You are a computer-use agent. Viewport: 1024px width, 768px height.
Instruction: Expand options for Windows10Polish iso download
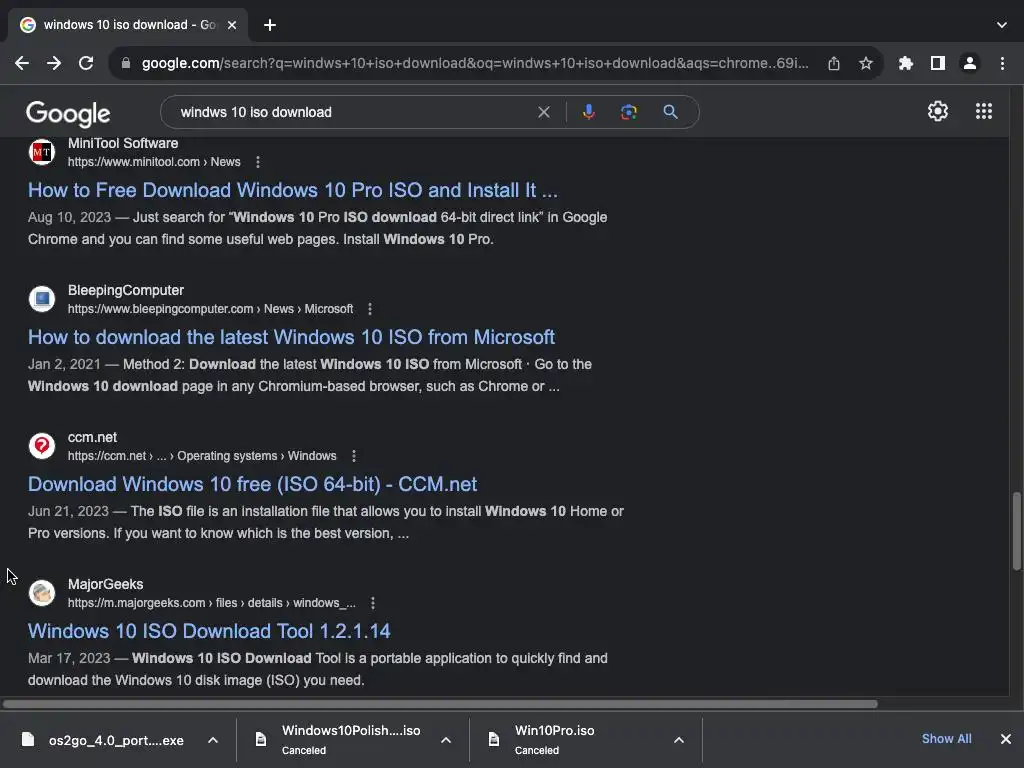point(446,740)
